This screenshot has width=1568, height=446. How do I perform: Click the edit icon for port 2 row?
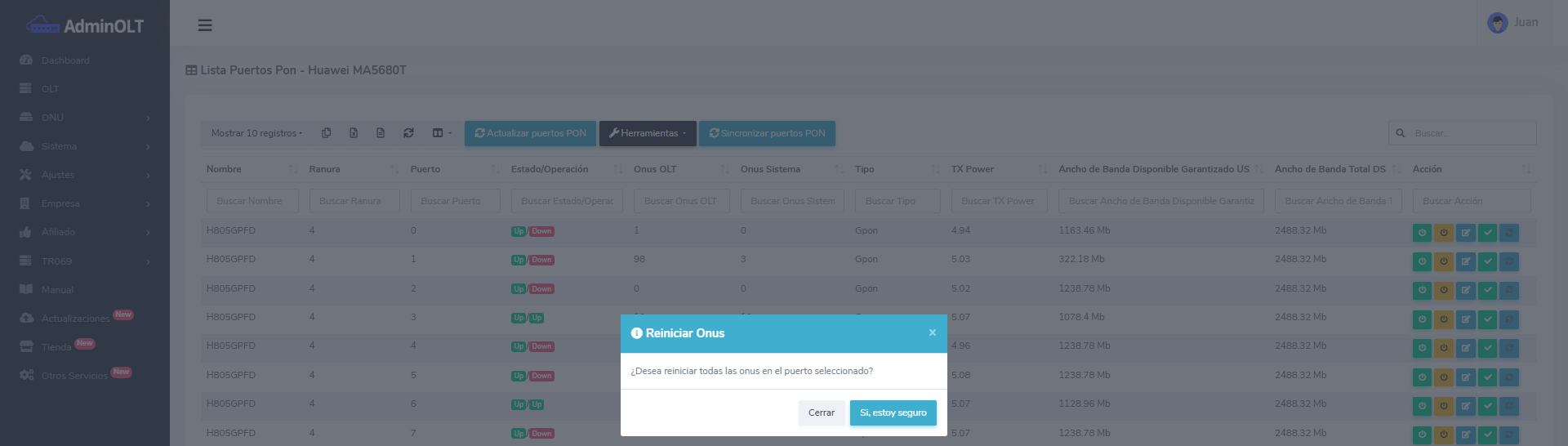tap(1466, 291)
